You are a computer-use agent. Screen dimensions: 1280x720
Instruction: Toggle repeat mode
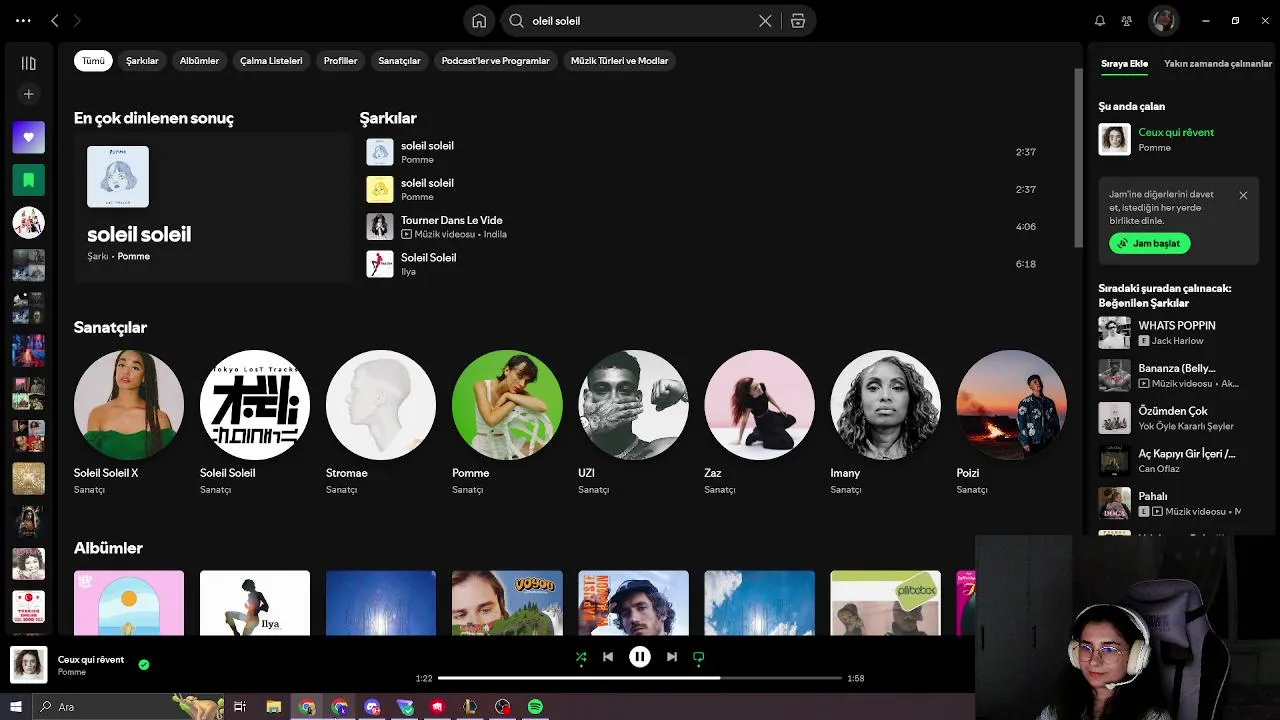[699, 657]
